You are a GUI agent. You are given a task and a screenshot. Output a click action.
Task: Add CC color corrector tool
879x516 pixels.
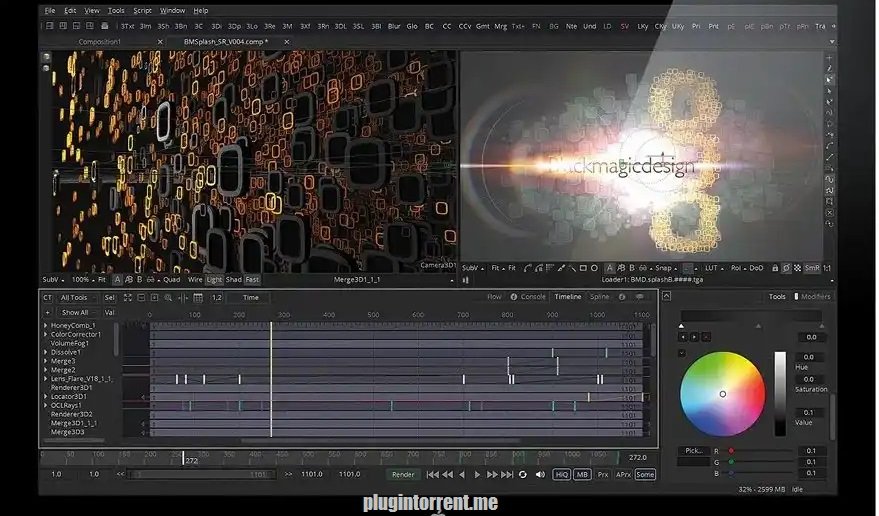coord(447,26)
